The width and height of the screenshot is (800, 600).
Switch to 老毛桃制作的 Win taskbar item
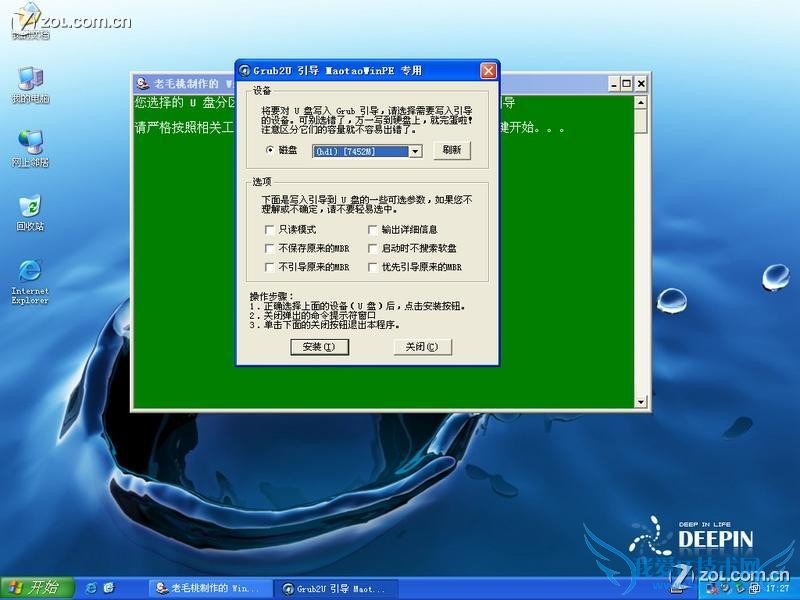click(210, 588)
